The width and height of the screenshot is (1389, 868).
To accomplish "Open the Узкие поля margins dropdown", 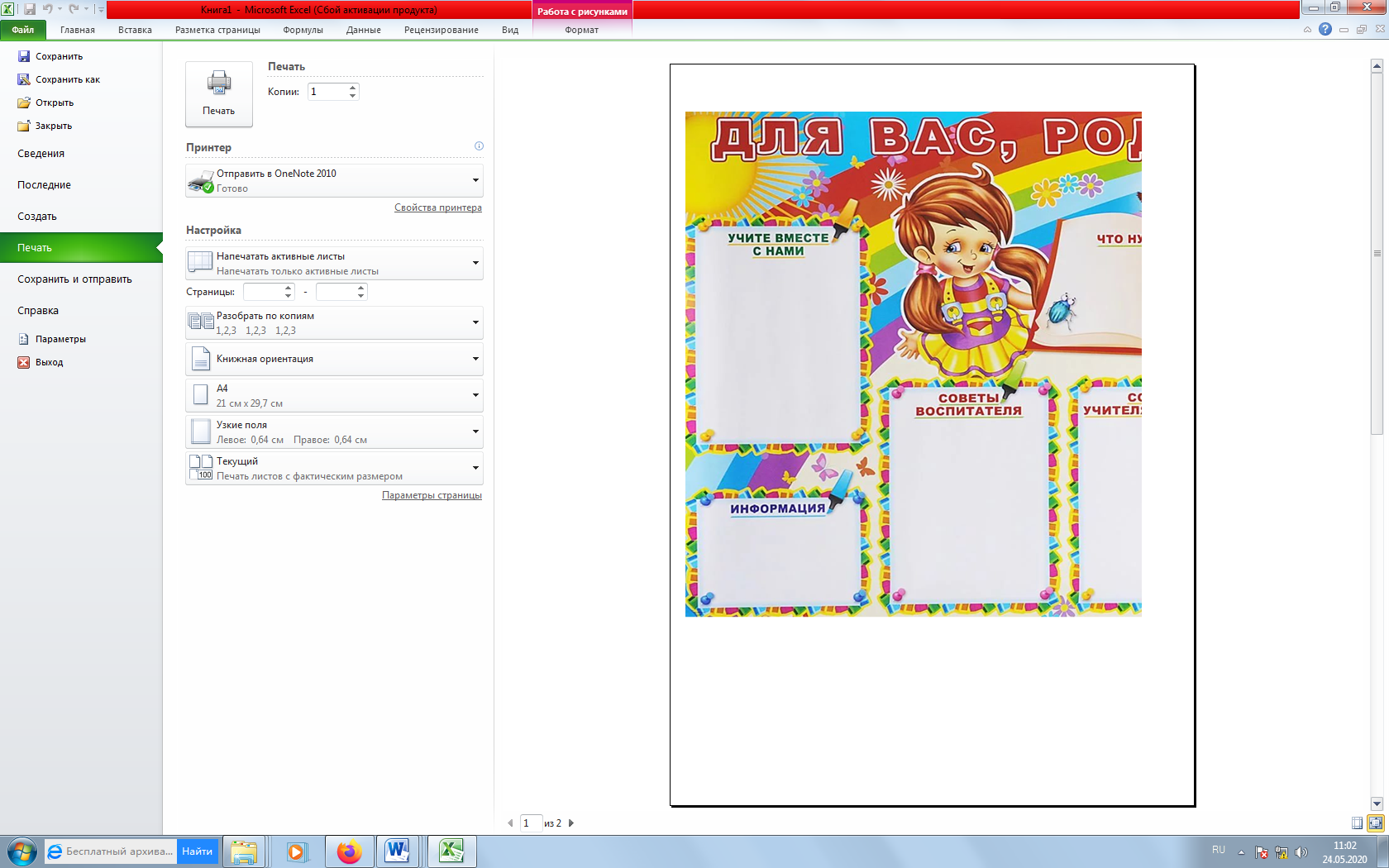I will (334, 432).
